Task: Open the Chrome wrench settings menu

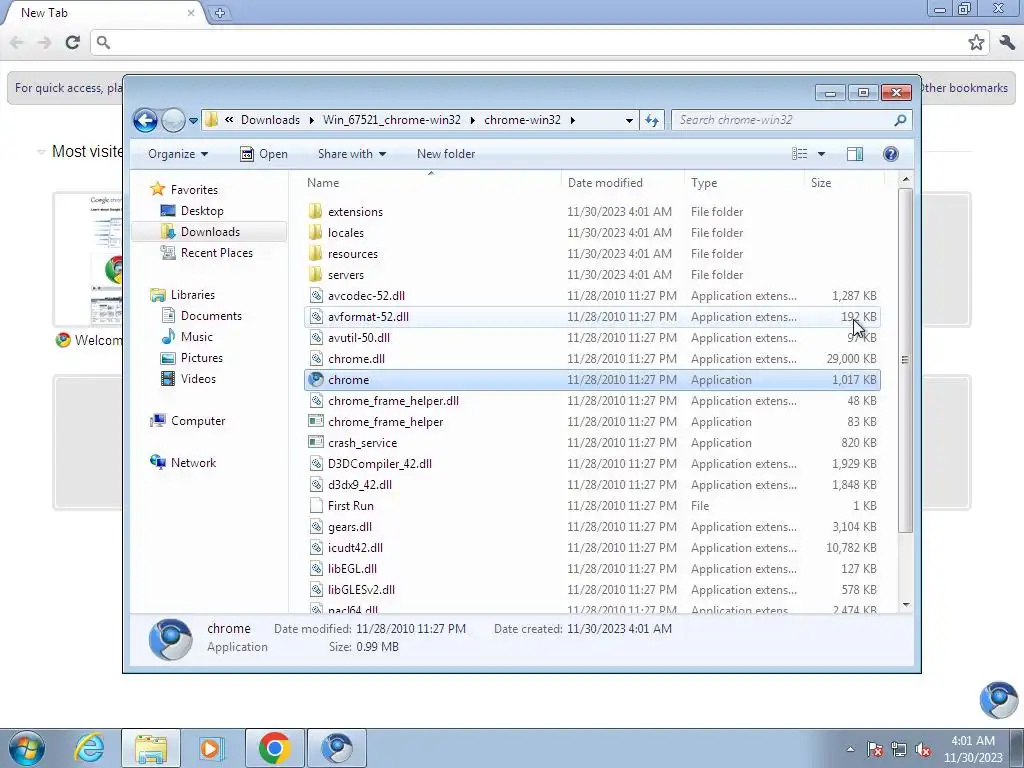Action: [1006, 42]
